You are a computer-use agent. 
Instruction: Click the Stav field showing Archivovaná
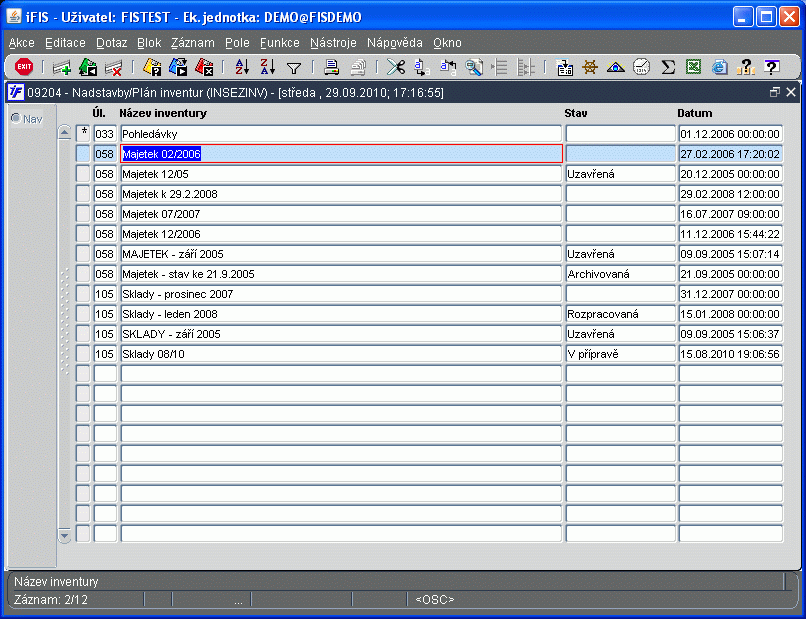pos(620,274)
